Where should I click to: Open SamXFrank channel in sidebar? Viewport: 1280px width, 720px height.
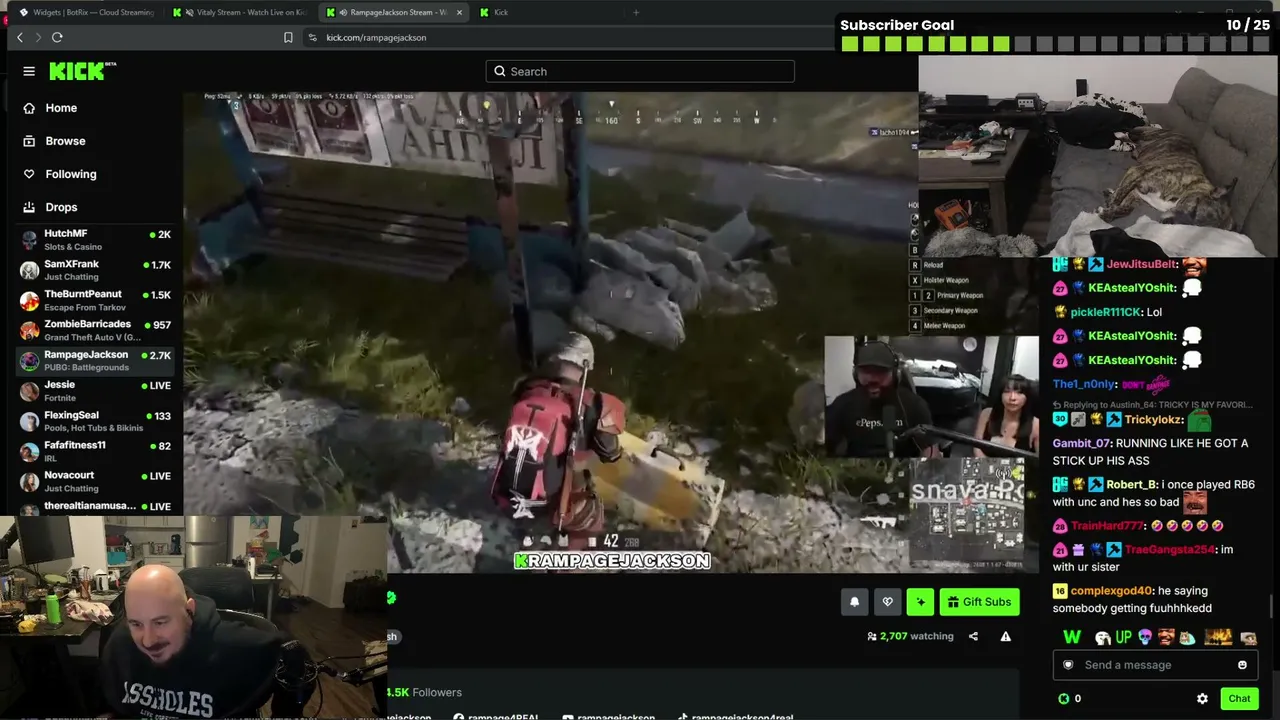click(95, 270)
